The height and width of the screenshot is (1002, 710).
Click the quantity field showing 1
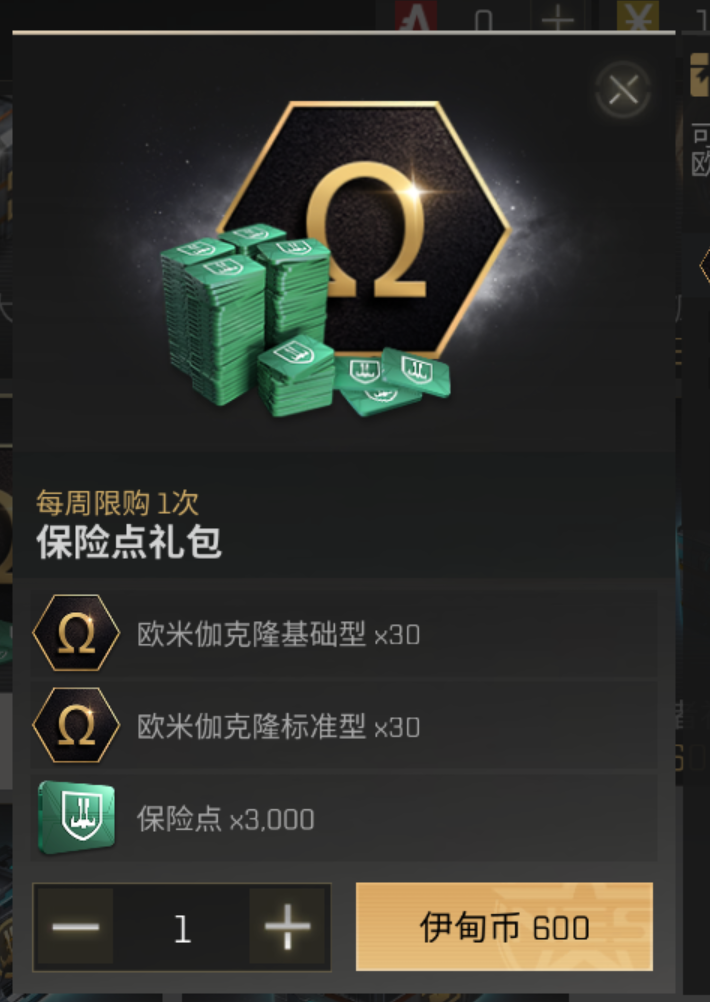(x=182, y=928)
